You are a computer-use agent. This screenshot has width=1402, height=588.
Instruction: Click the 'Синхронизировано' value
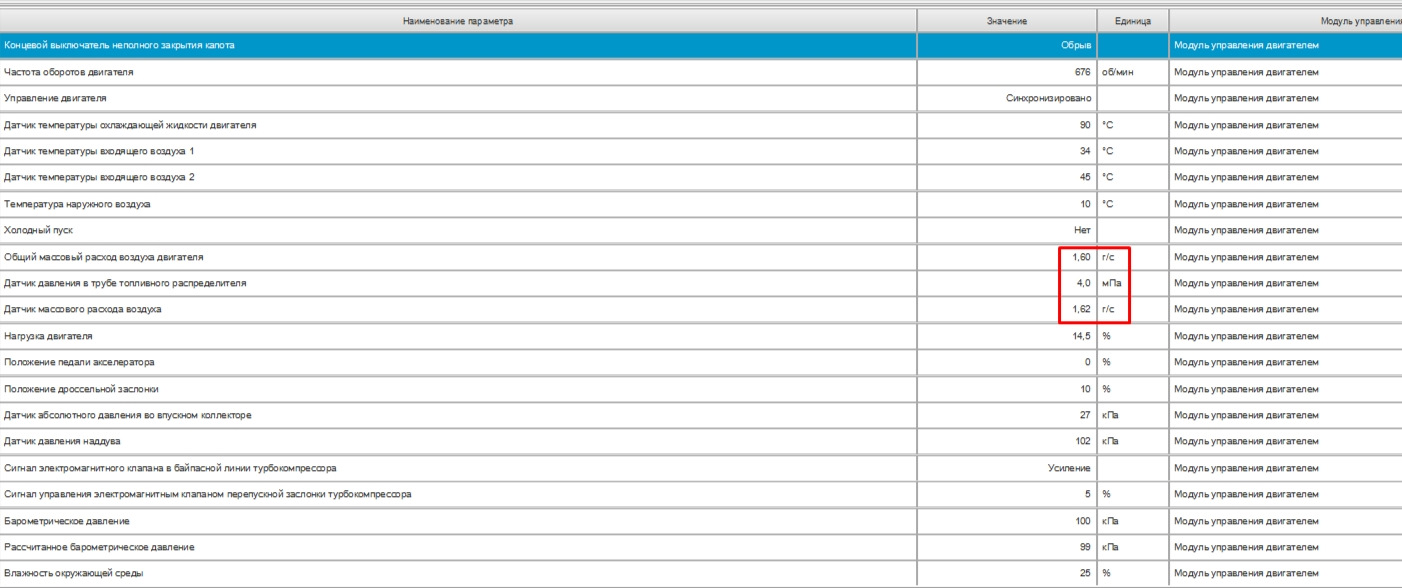click(x=1049, y=99)
